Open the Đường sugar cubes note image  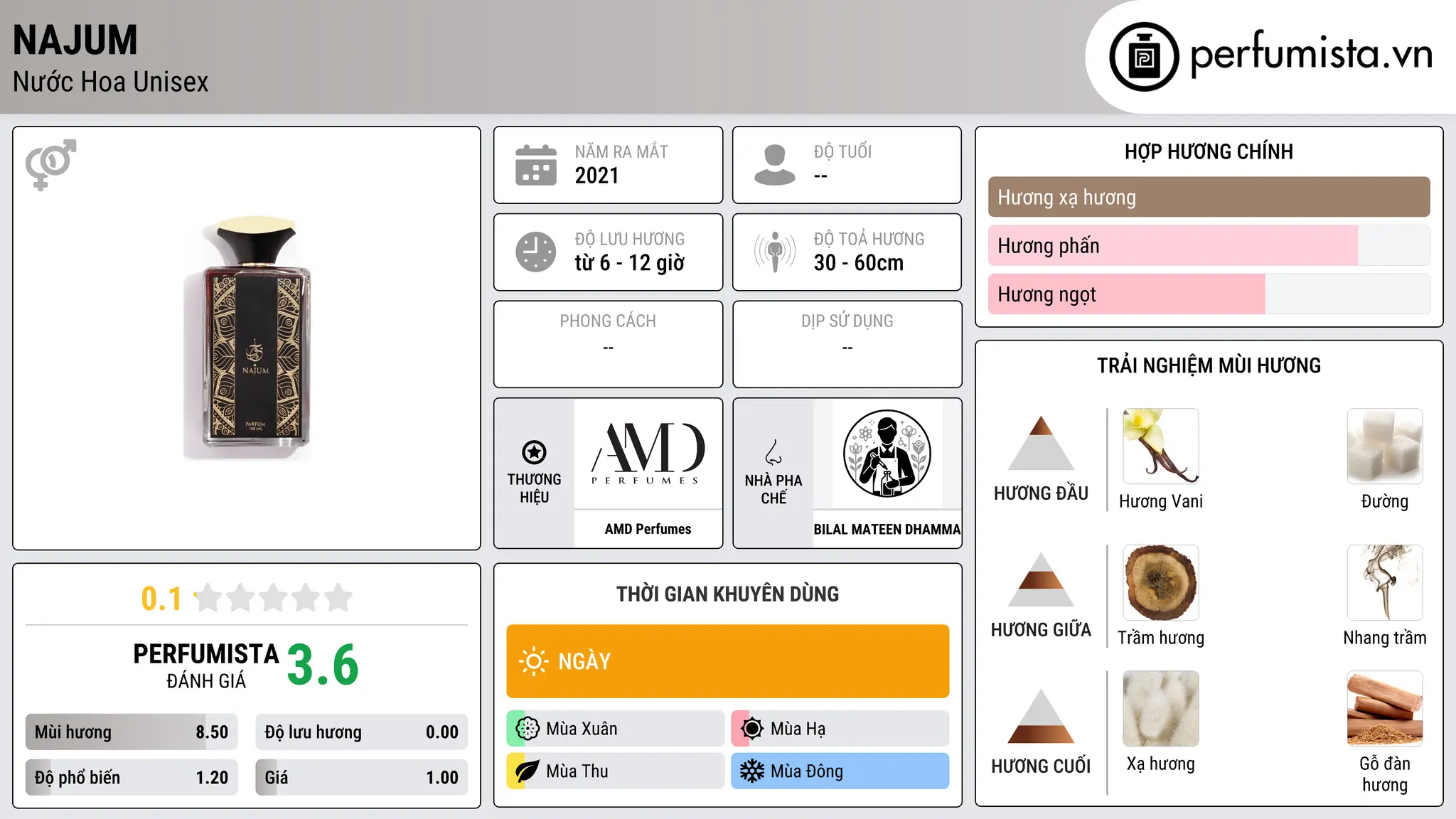(1385, 446)
